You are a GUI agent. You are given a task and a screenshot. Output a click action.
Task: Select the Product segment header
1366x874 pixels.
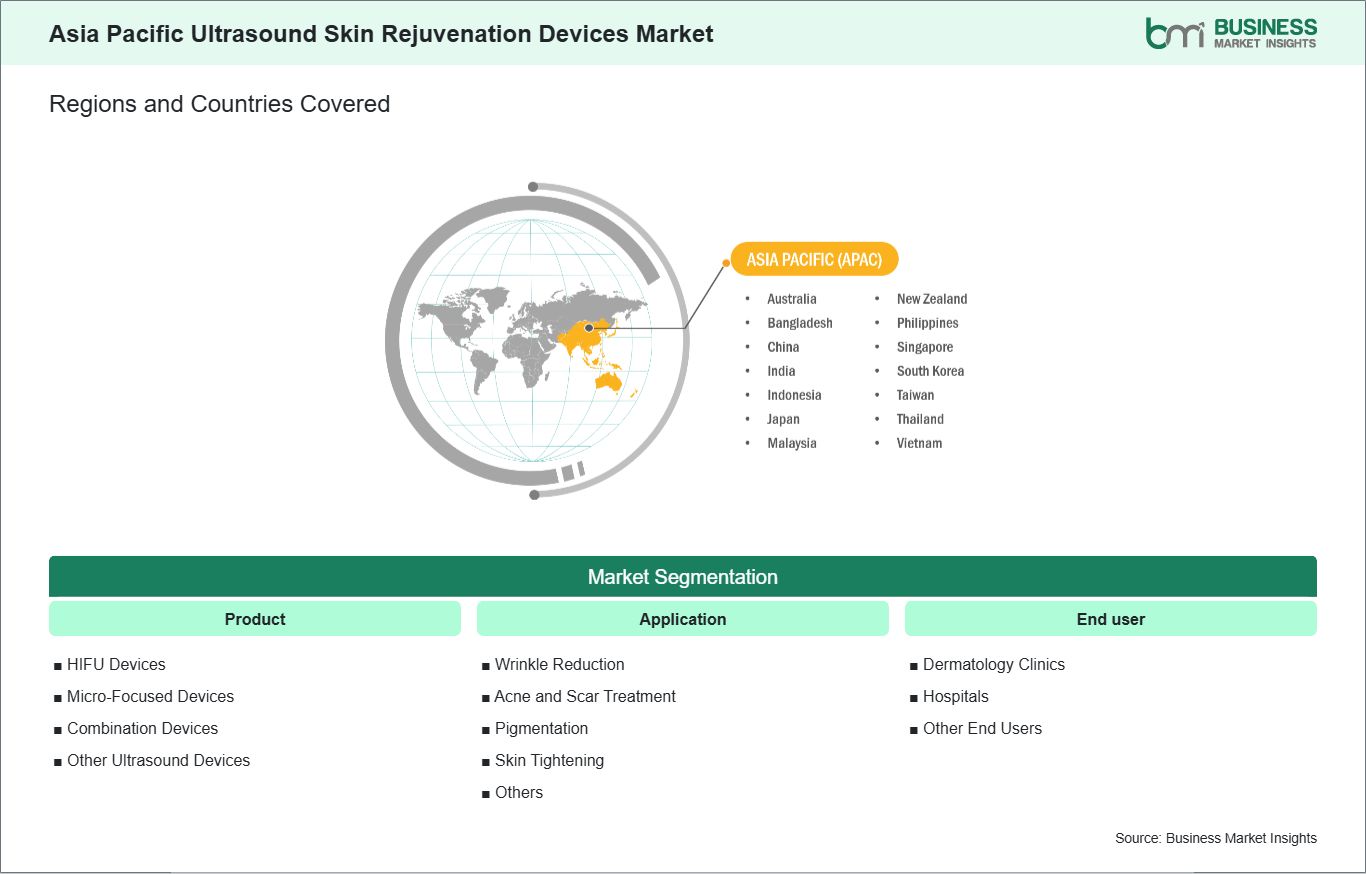(x=255, y=619)
